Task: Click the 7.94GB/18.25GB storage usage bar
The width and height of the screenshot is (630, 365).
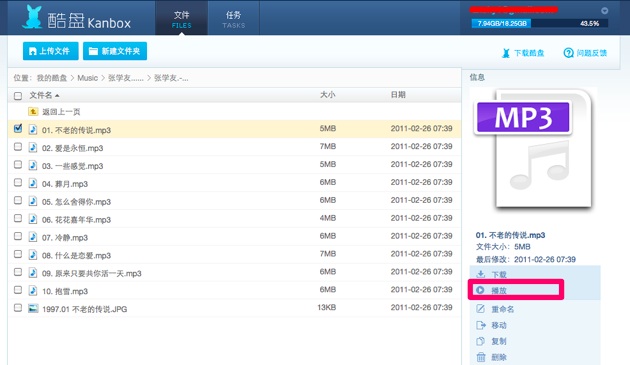Action: click(x=539, y=23)
